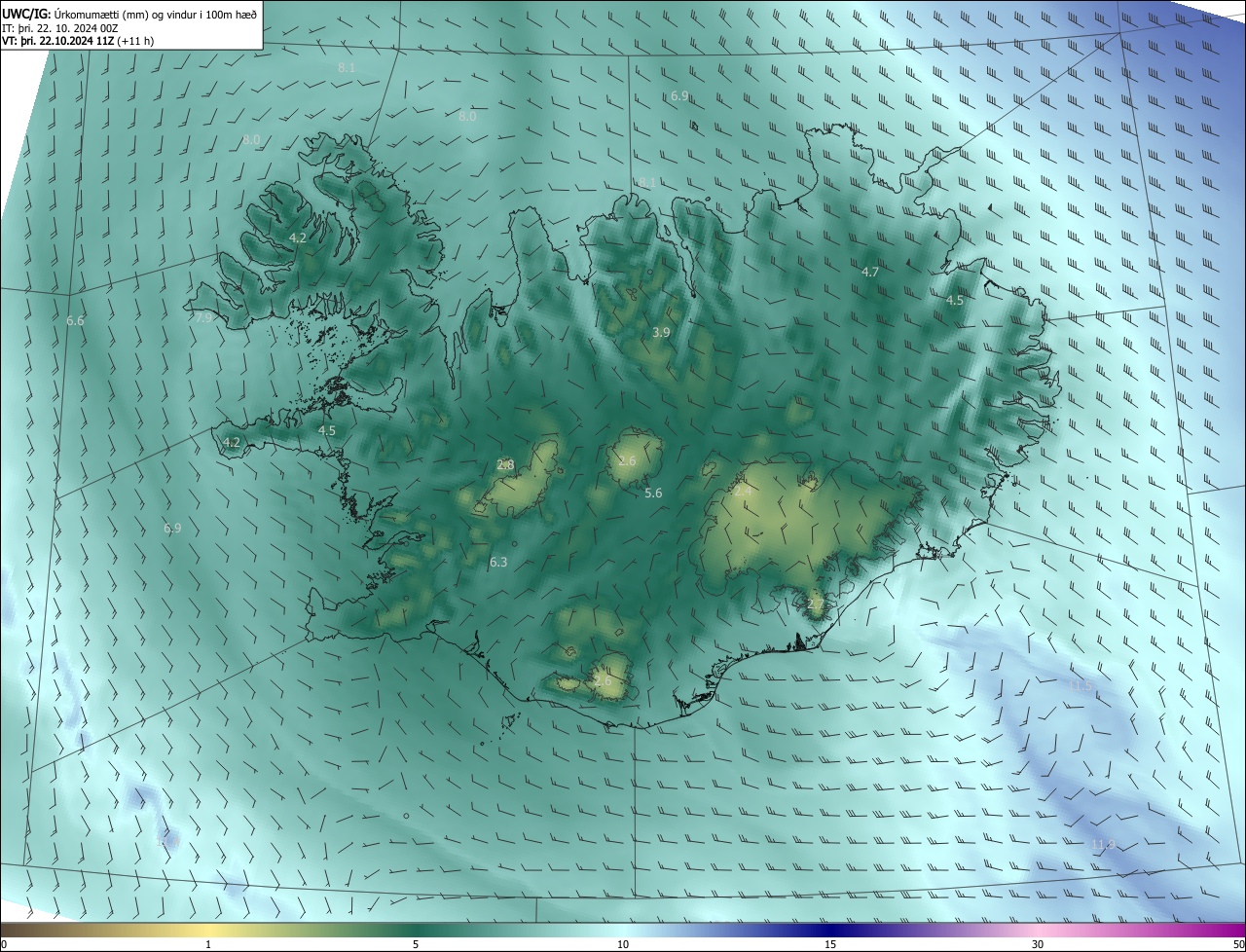Image resolution: width=1246 pixels, height=952 pixels.
Task: Click the 7.9 value label
Action: click(x=203, y=318)
